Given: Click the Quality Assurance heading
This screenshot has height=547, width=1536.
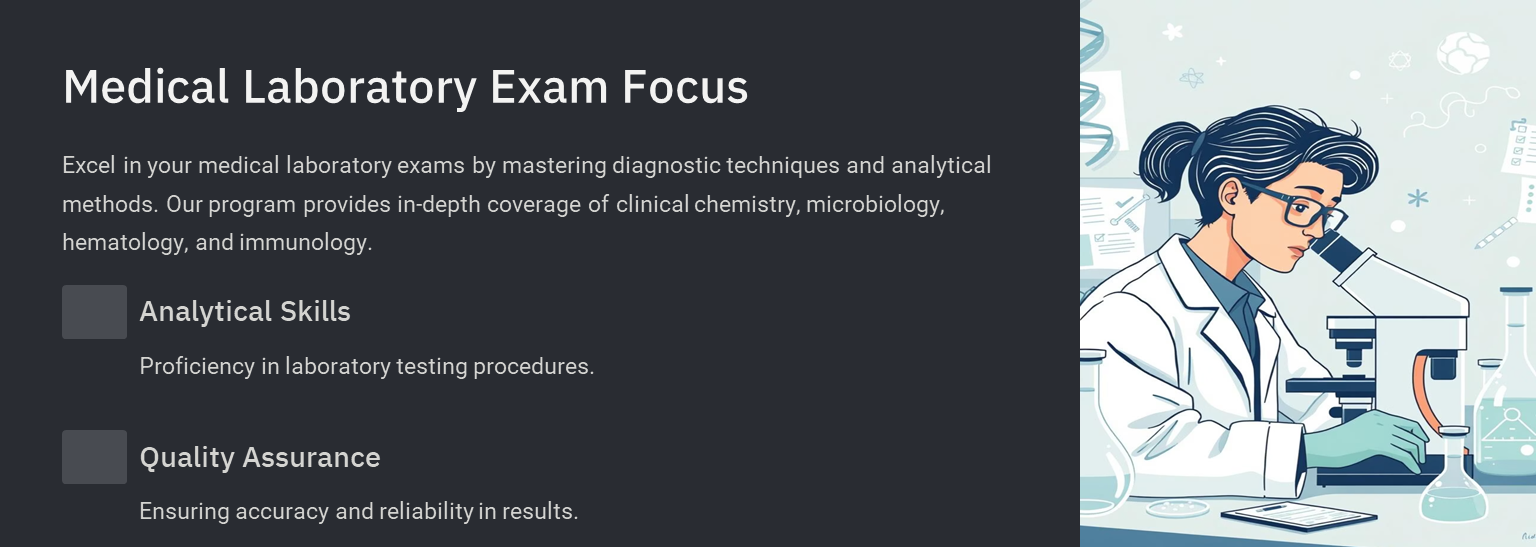Looking at the screenshot, I should [x=260, y=457].
